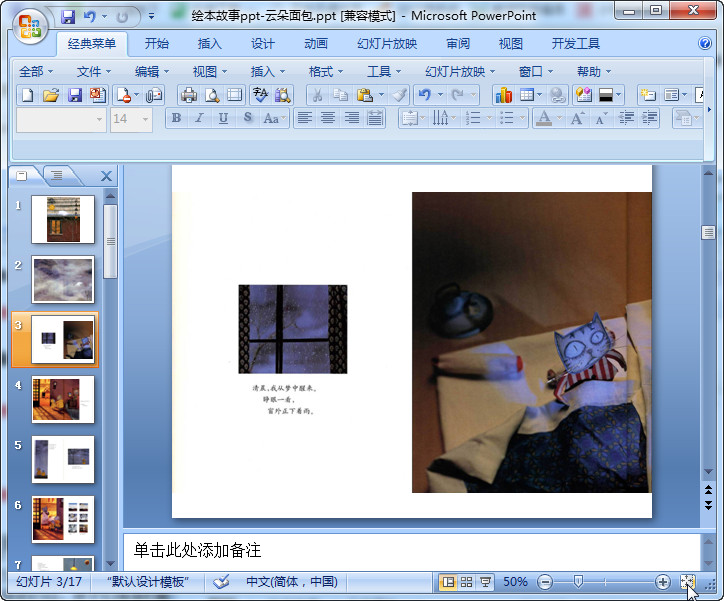Select the font color A swatch
The height and width of the screenshot is (601, 724).
pos(544,119)
